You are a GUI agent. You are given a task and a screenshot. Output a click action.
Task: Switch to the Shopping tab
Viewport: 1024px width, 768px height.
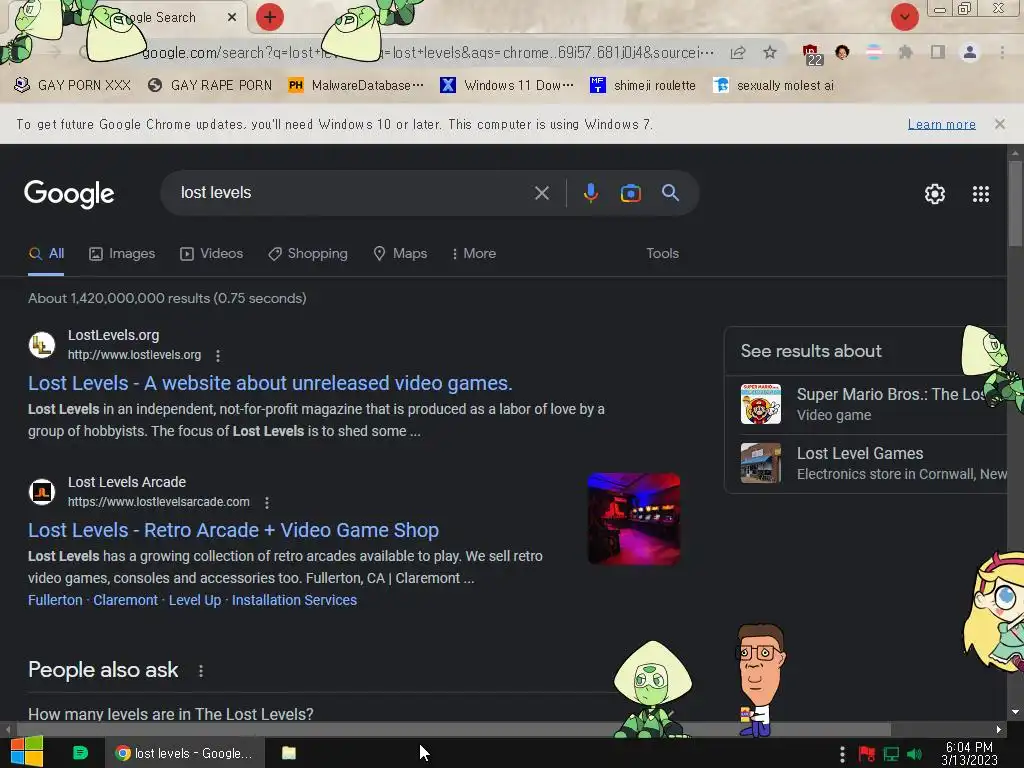(308, 253)
